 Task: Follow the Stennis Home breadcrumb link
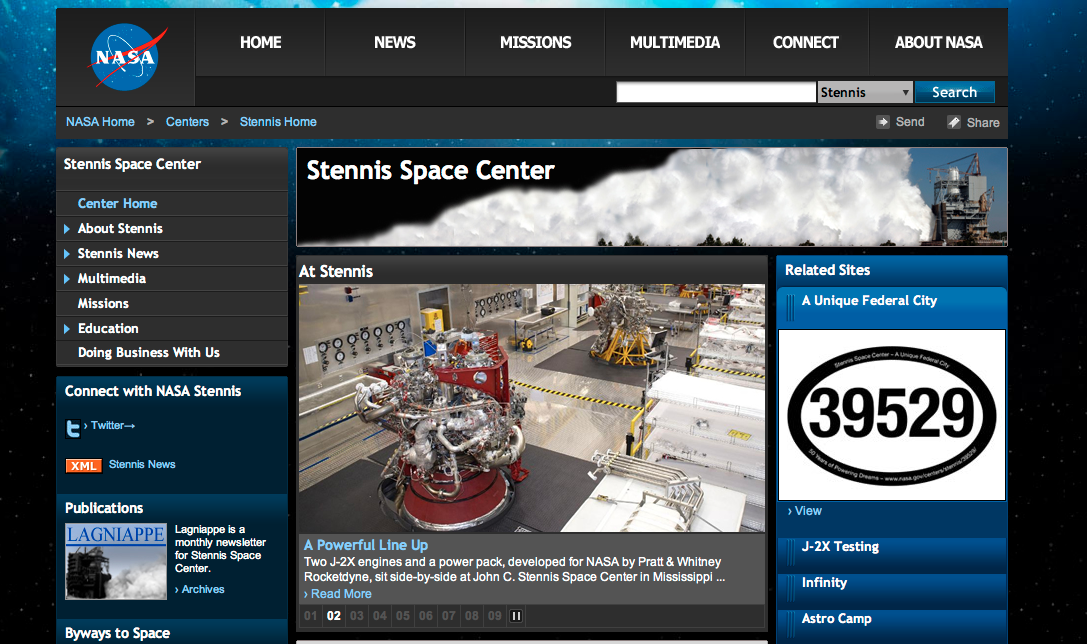tap(278, 122)
